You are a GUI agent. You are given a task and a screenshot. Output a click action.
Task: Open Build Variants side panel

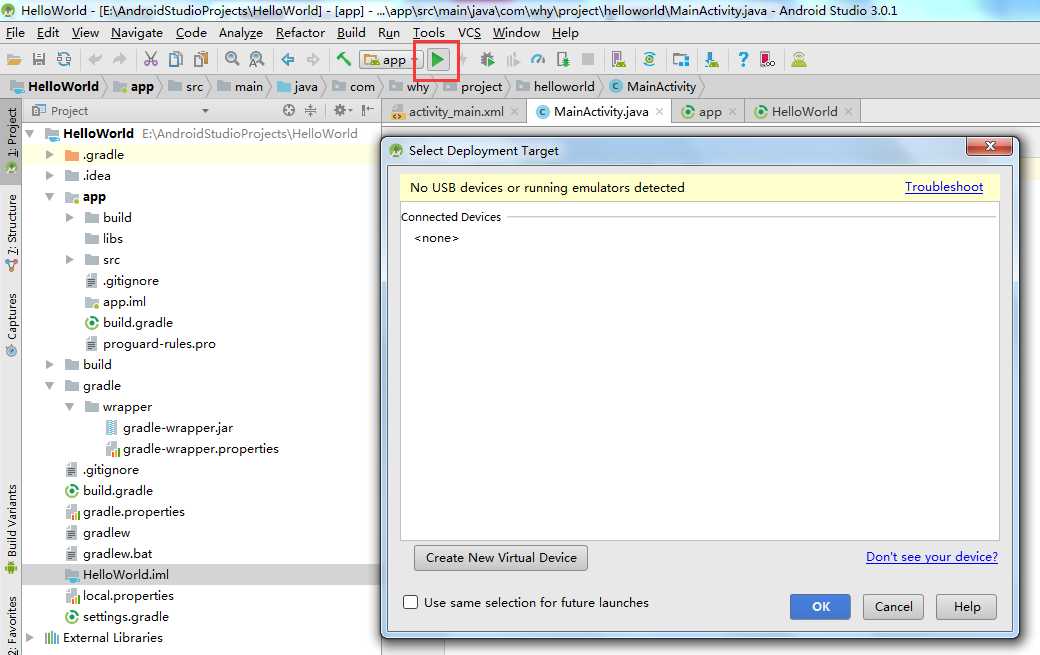click(11, 528)
